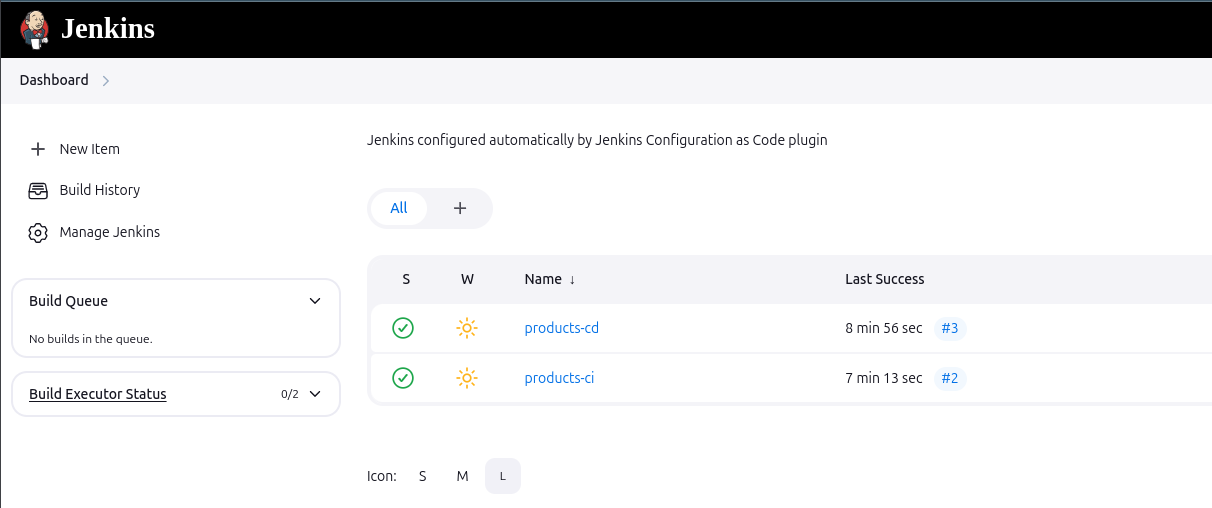Create a New Item

tap(89, 149)
